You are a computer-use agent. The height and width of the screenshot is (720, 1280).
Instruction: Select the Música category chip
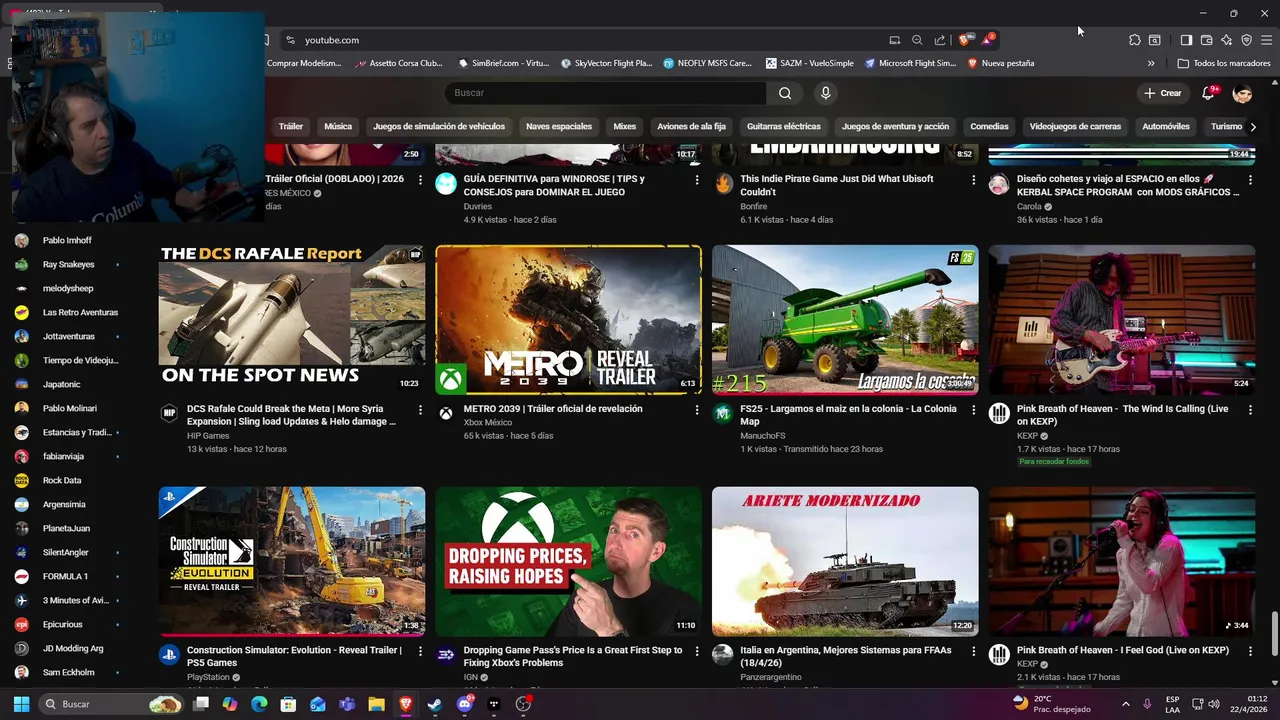pos(338,126)
